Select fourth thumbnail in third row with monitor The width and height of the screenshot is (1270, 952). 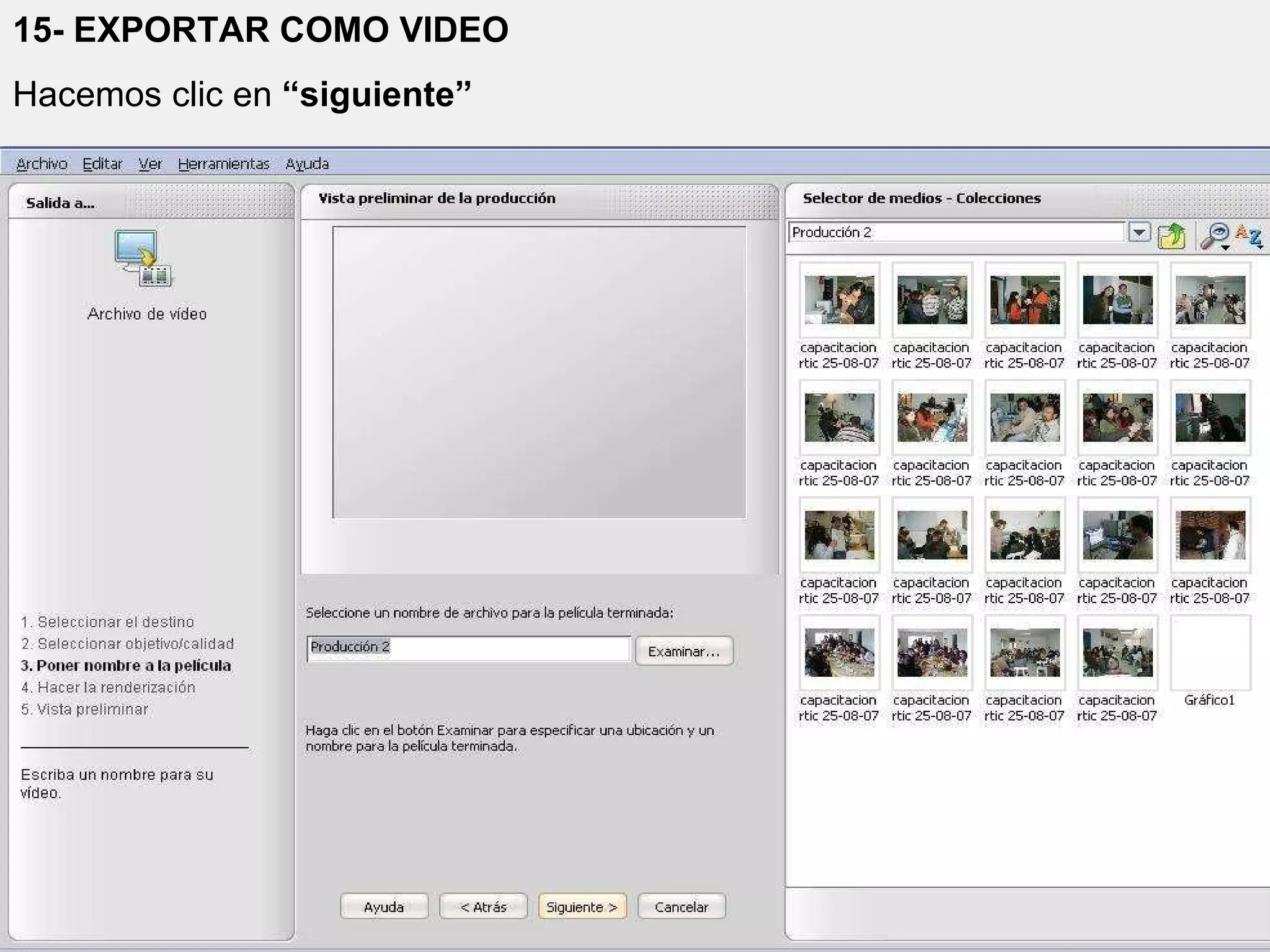[1117, 535]
